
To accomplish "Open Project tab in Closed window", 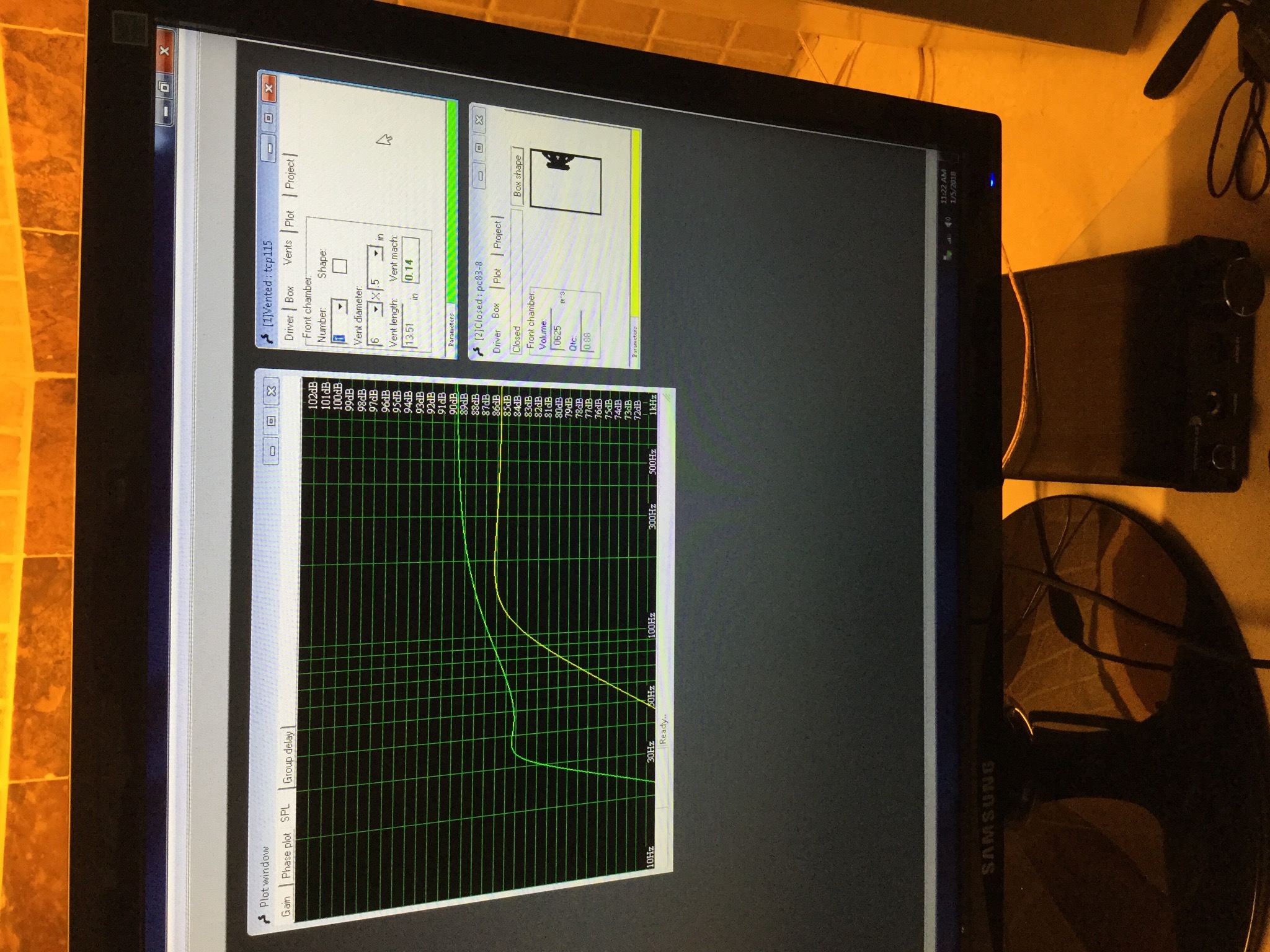I will [x=497, y=234].
